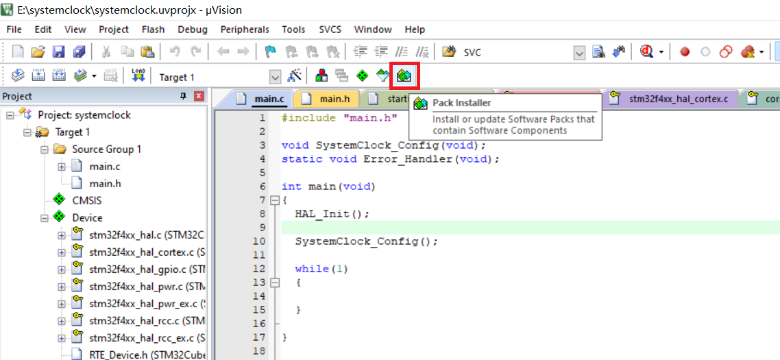
Task: Click the Manage Run-Time Environment green diamond icon
Action: [x=362, y=76]
